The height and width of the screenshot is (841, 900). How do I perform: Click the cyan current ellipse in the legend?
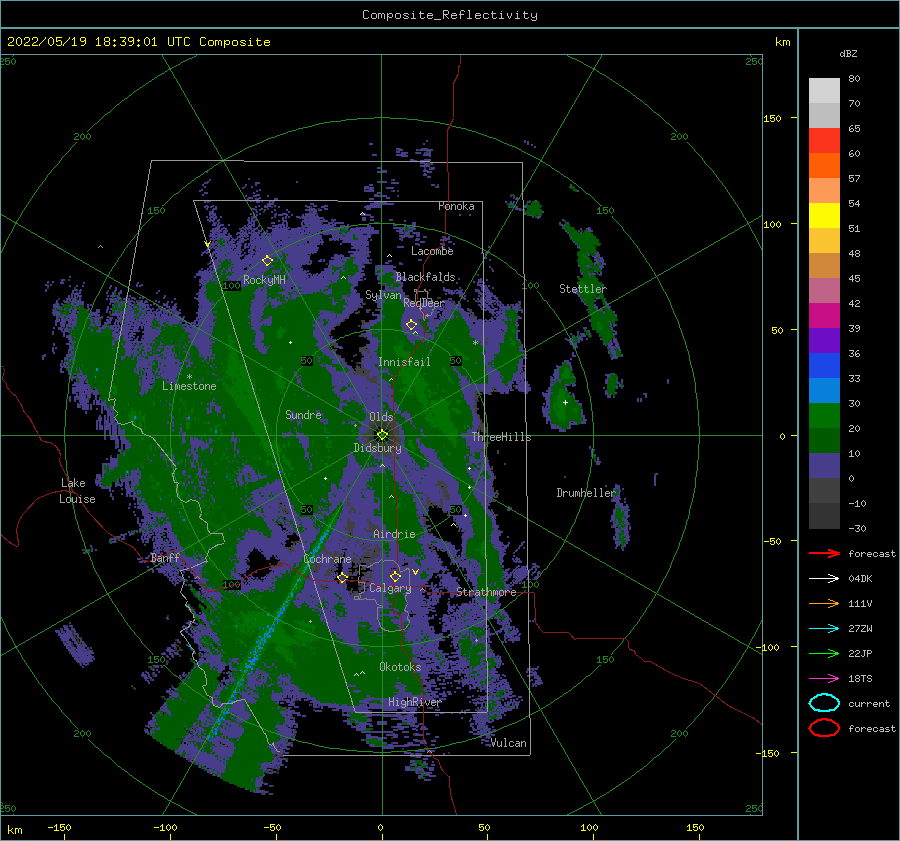824,703
